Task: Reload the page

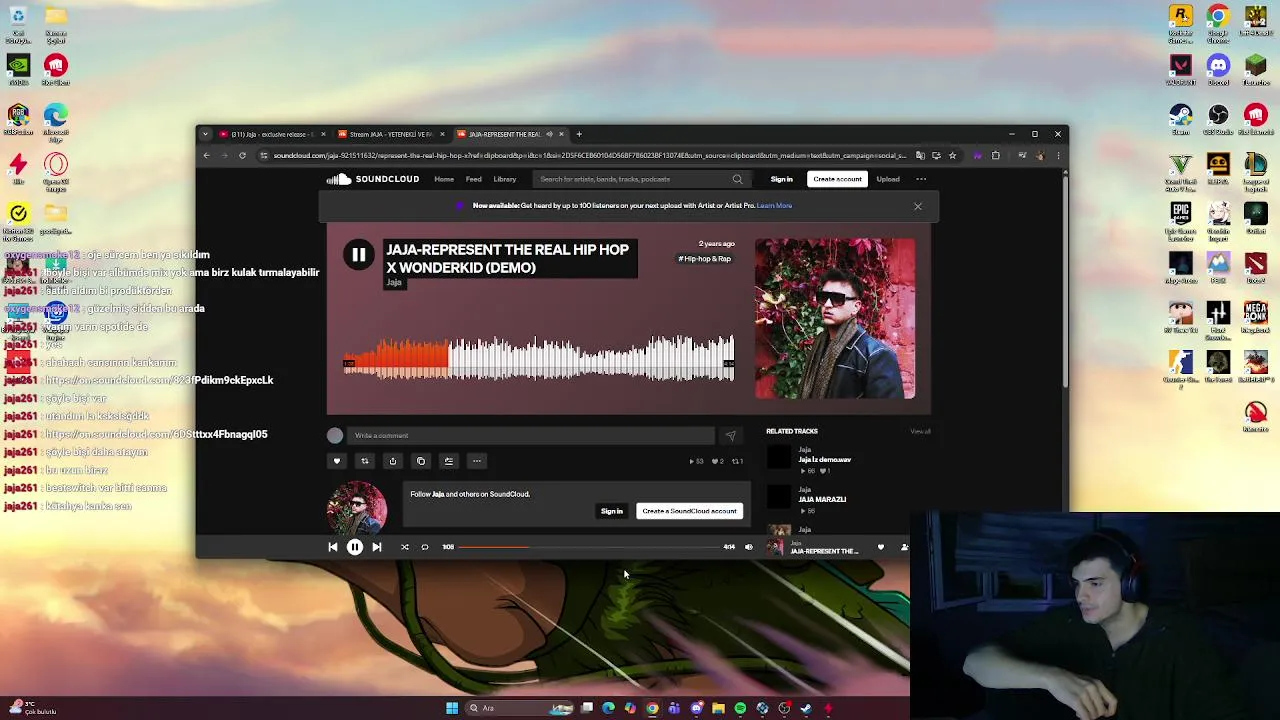Action: (x=242, y=155)
